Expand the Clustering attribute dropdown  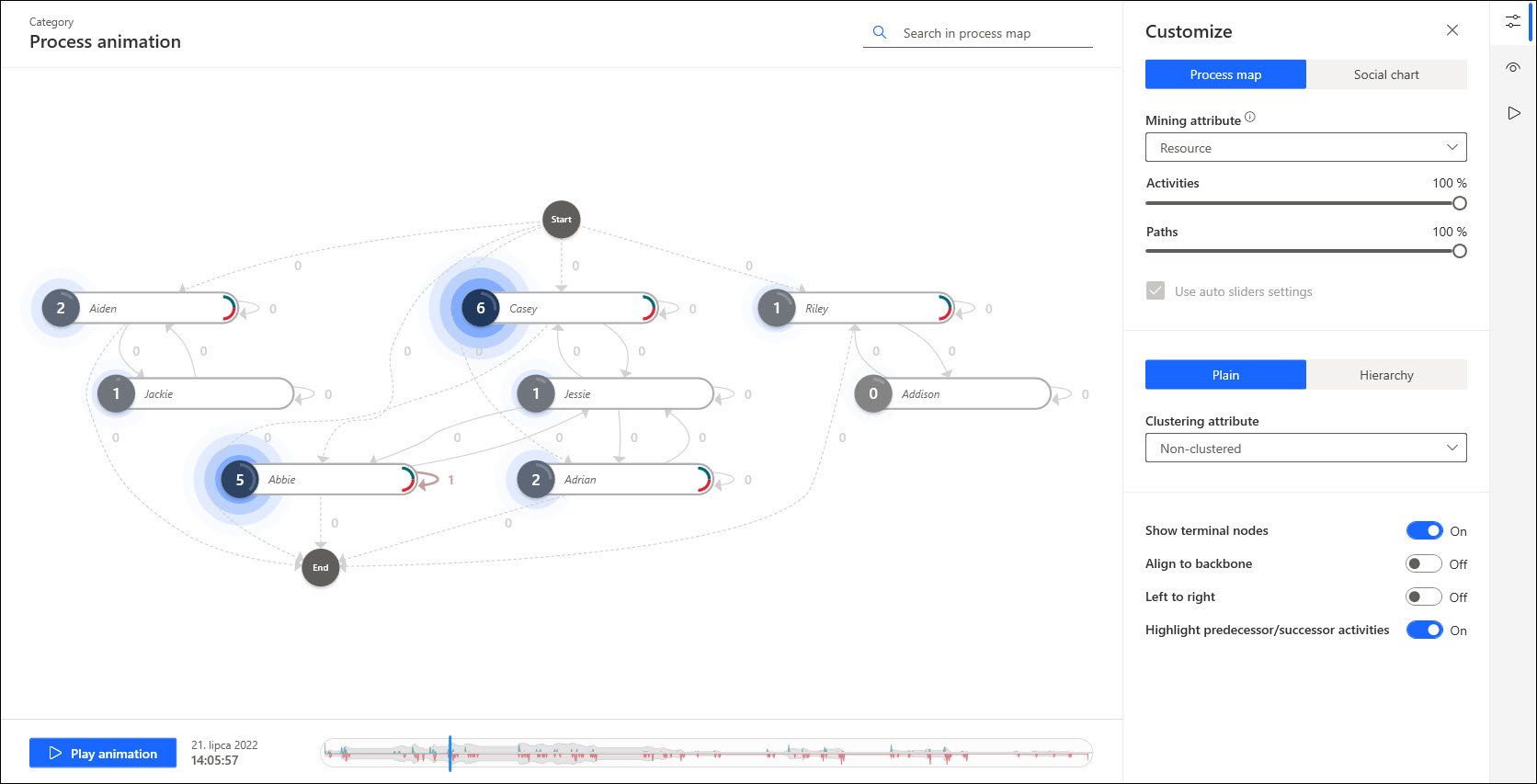(1305, 449)
